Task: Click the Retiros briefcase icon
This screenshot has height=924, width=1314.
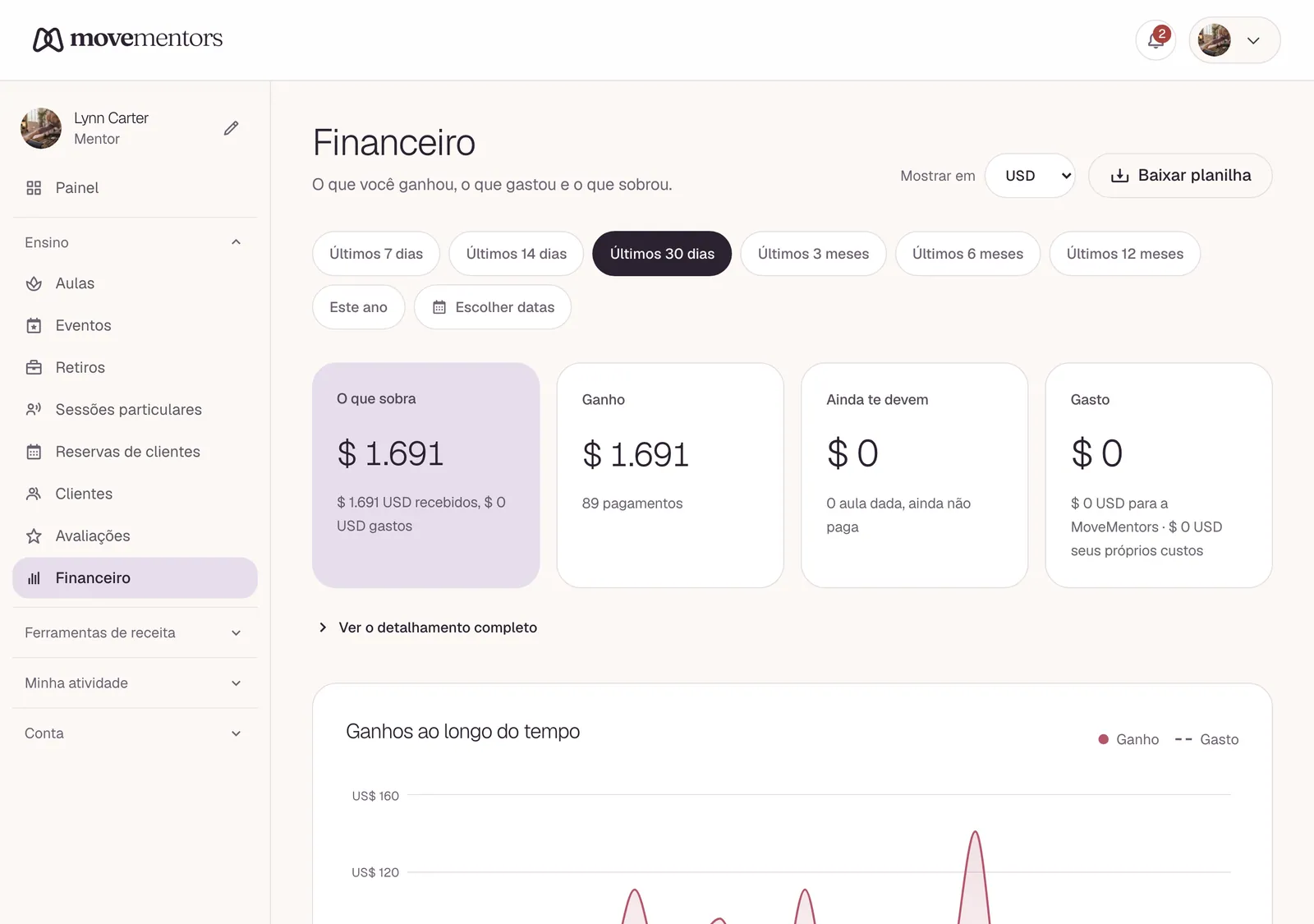Action: tap(34, 367)
